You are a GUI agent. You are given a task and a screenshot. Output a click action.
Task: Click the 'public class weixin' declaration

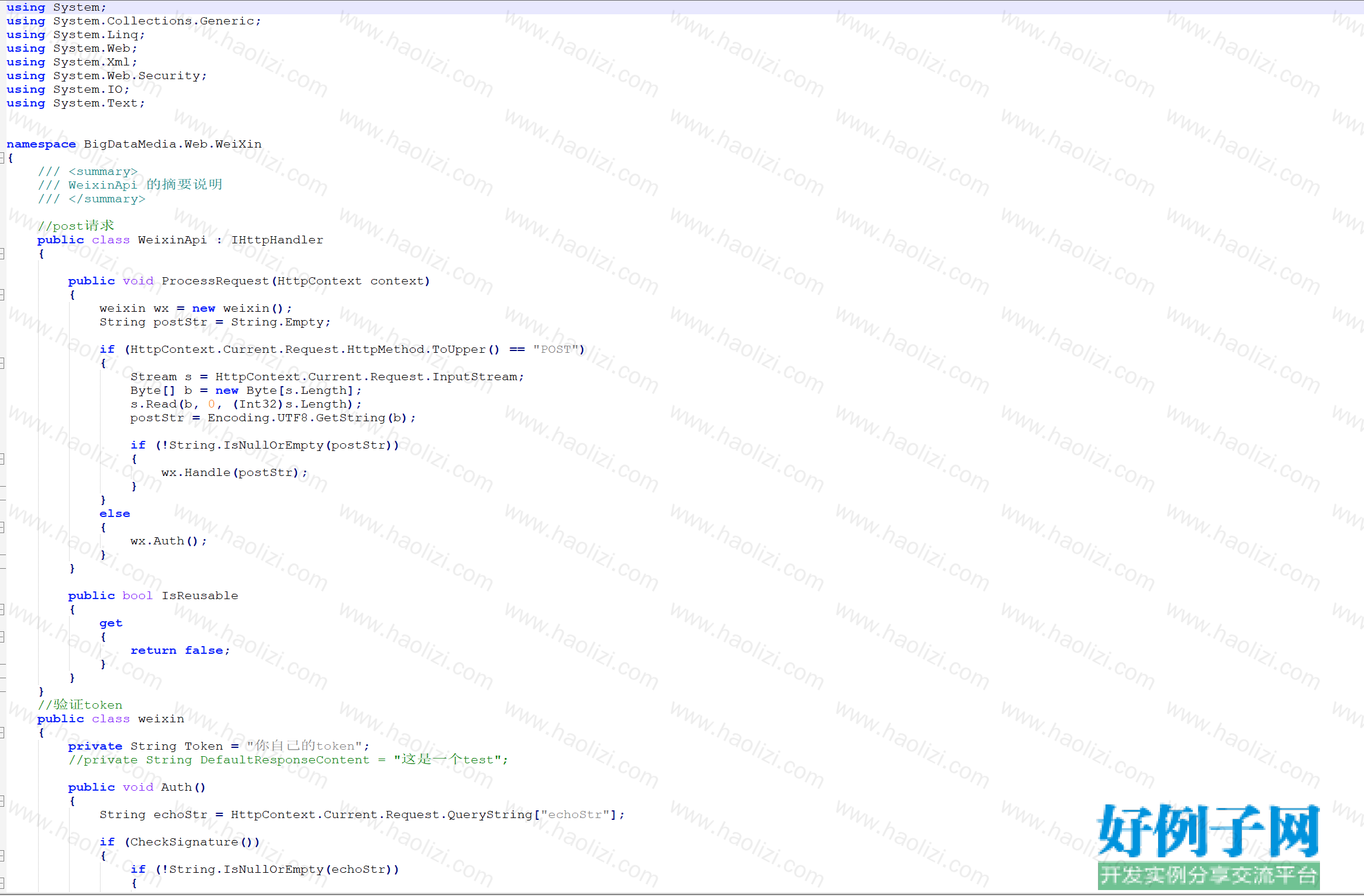[x=111, y=719]
